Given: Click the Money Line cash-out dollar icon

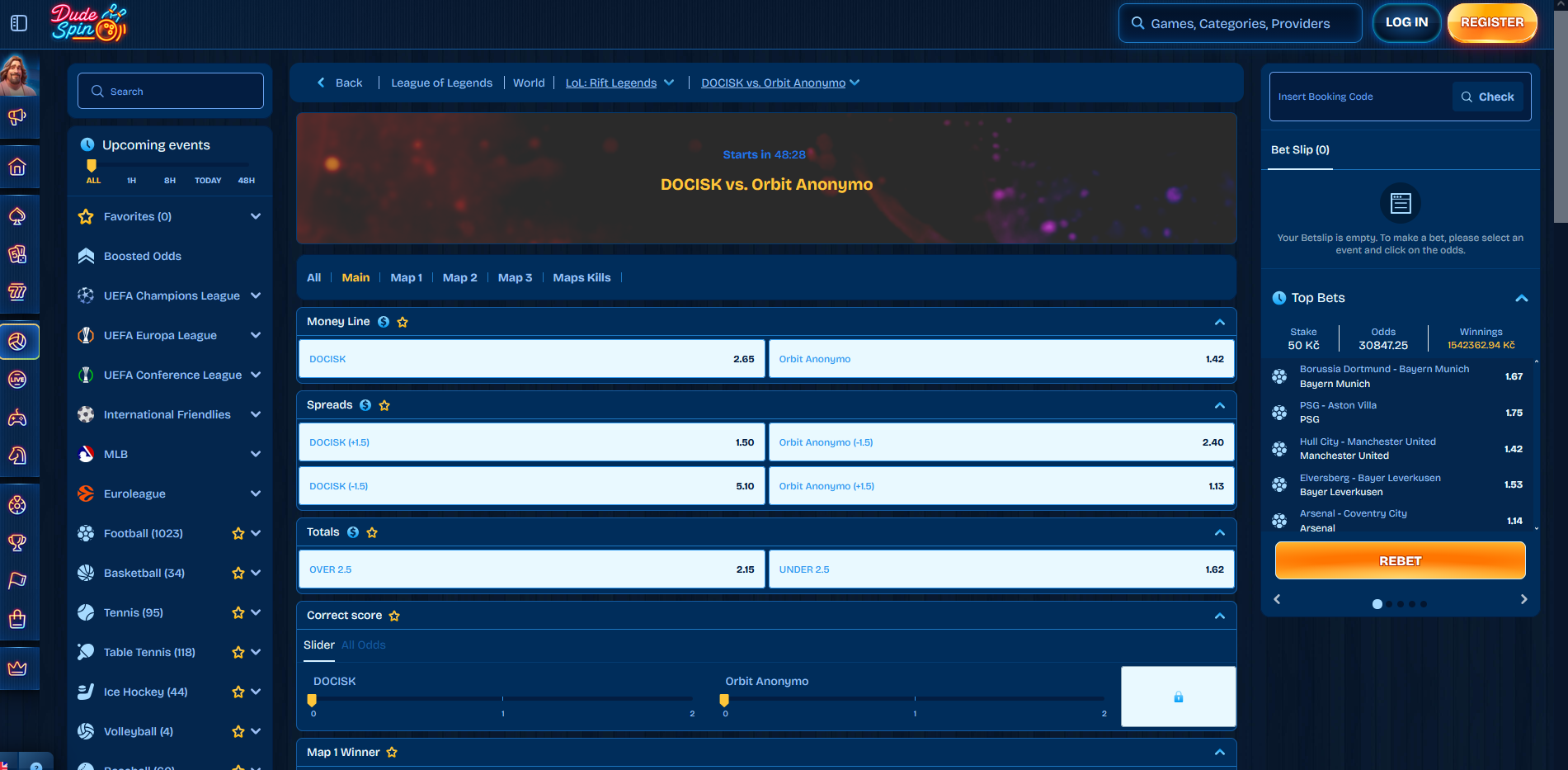Looking at the screenshot, I should click(384, 322).
